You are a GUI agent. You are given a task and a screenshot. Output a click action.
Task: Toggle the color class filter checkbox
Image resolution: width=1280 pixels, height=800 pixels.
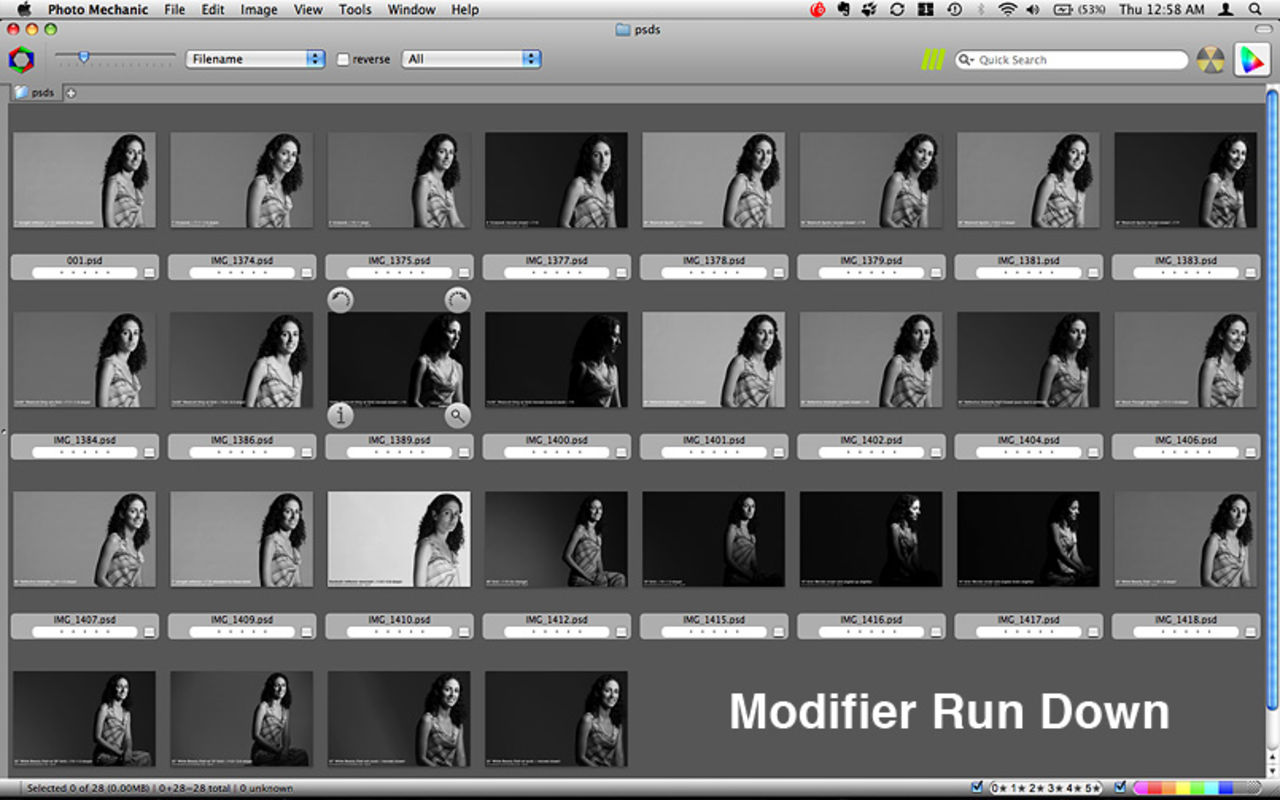(1120, 788)
